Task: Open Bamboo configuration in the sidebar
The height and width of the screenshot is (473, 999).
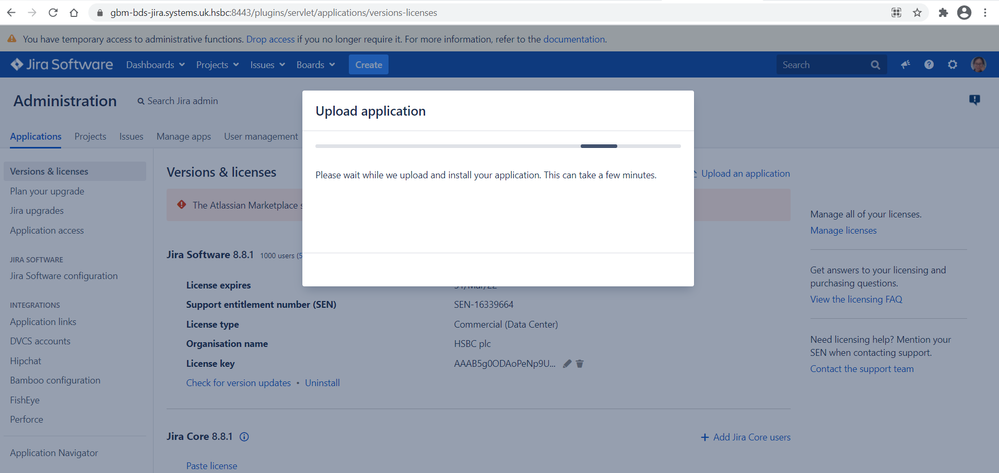Action: click(x=55, y=381)
